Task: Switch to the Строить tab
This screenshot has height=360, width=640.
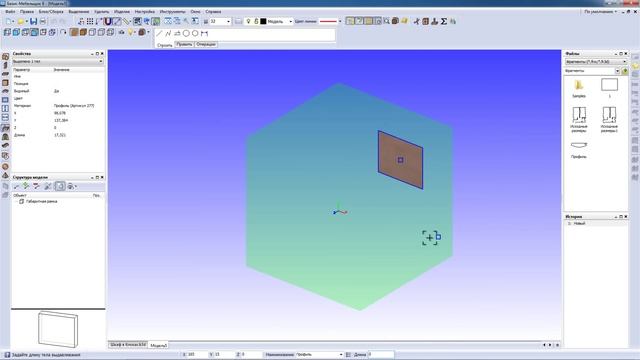Action: 165,45
